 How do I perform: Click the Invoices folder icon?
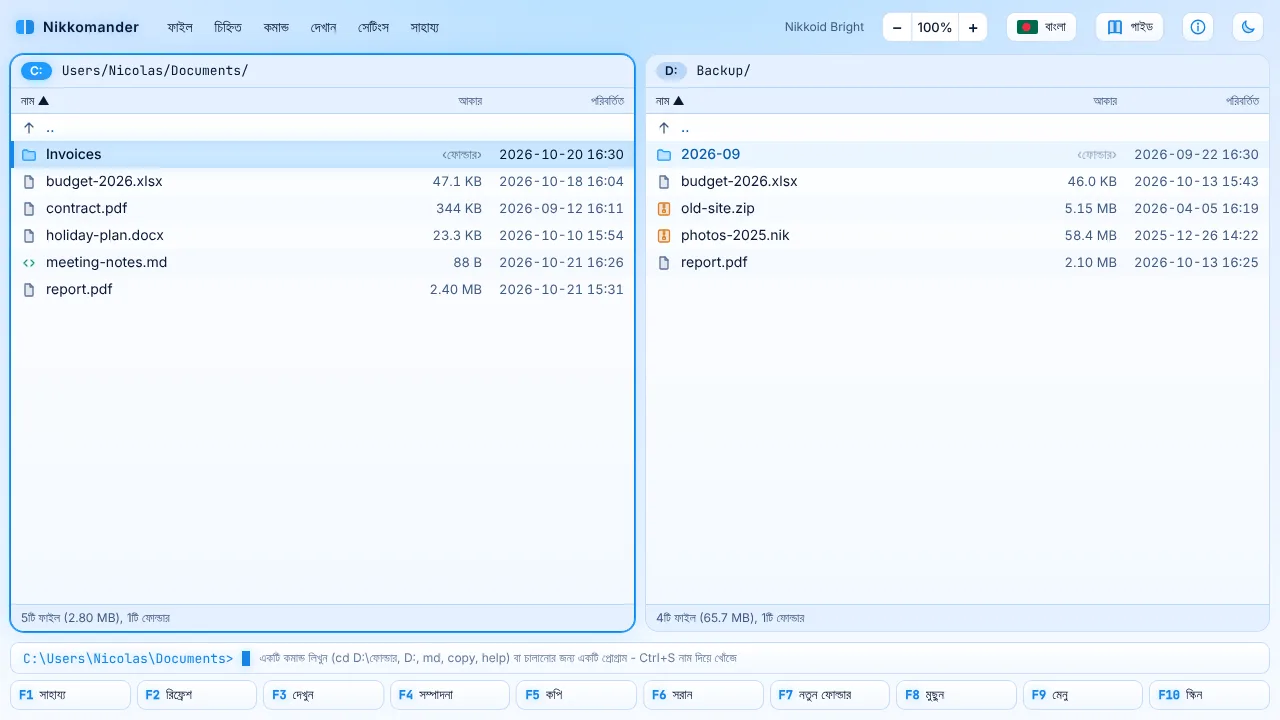pyautogui.click(x=29, y=155)
